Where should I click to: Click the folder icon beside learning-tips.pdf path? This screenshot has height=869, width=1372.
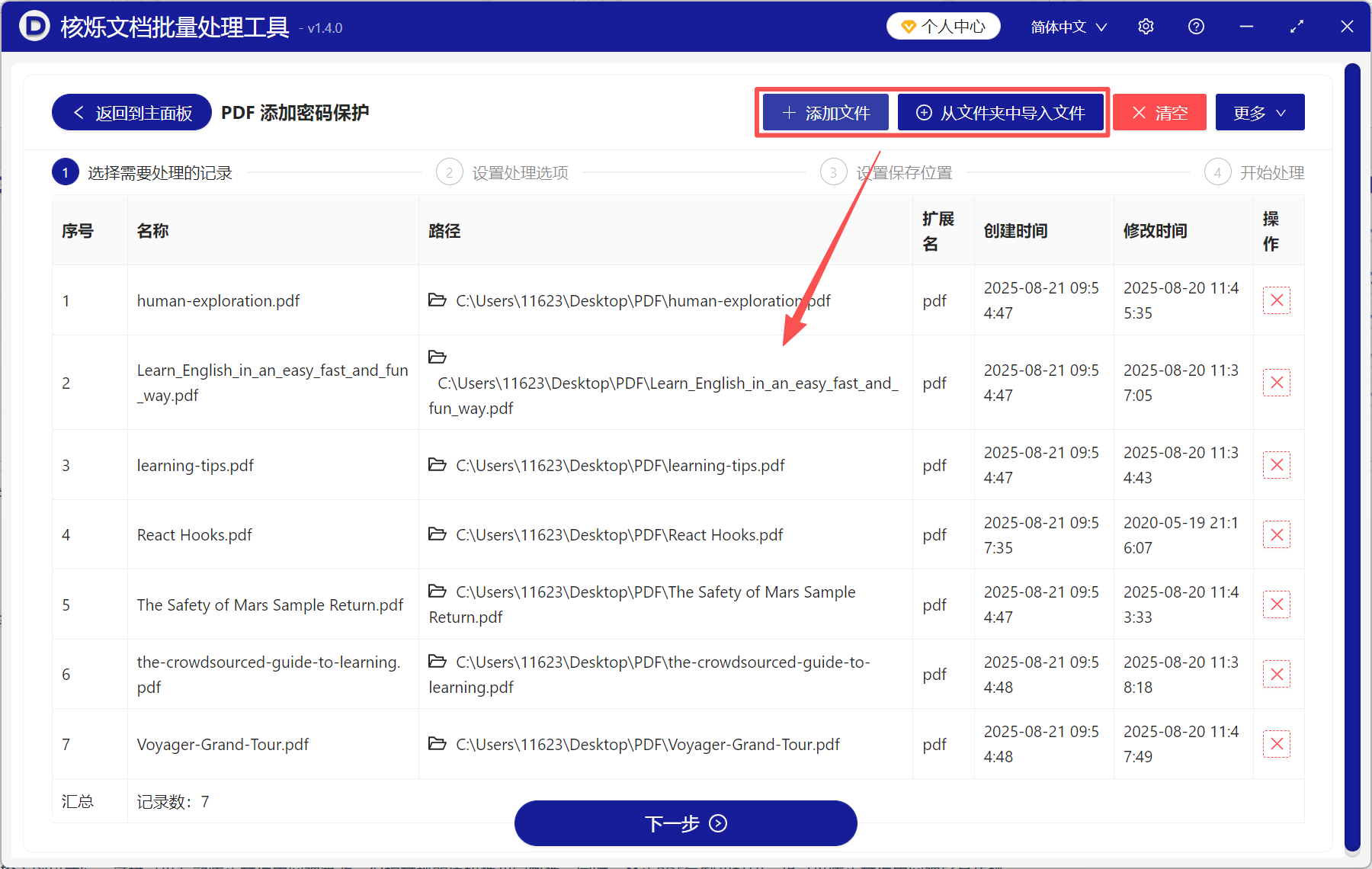coord(437,465)
